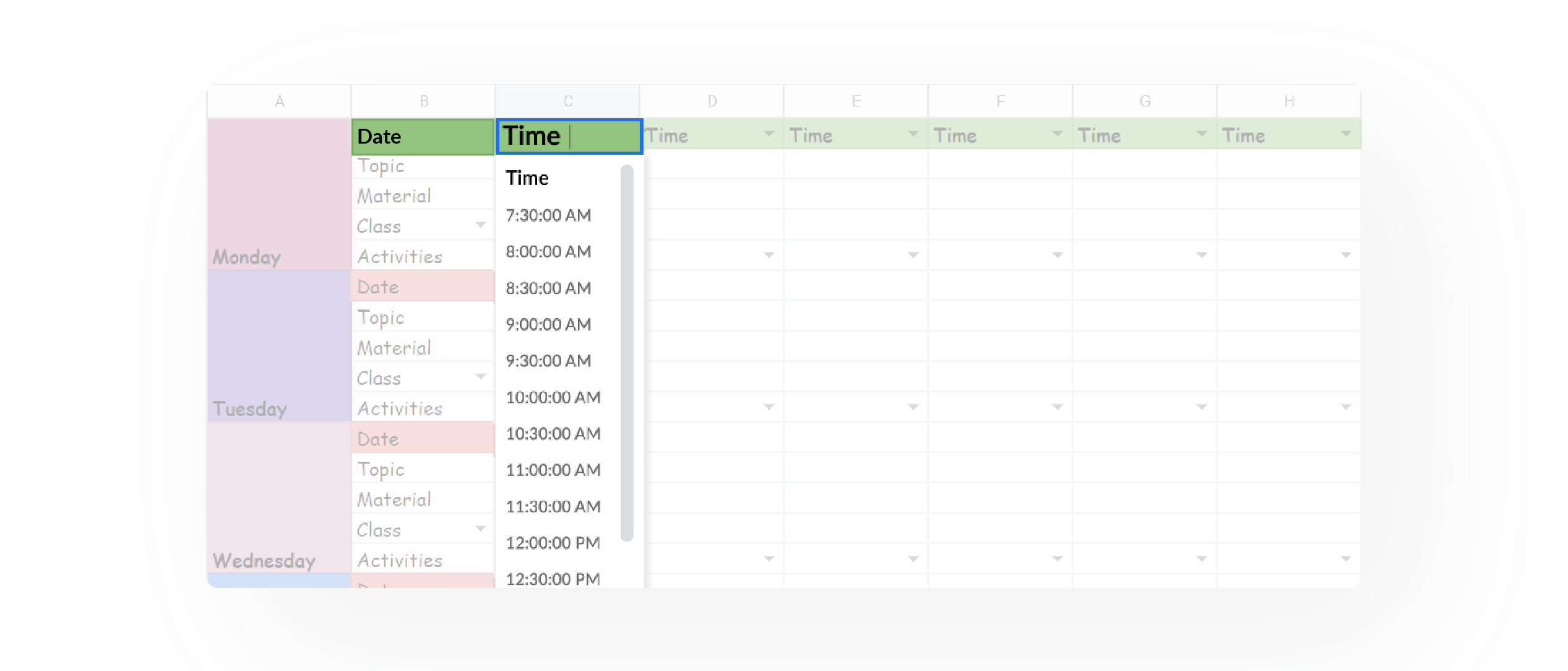Viewport: 1568px width, 671px height.
Task: Click the active Time cell being edited
Action: (568, 136)
